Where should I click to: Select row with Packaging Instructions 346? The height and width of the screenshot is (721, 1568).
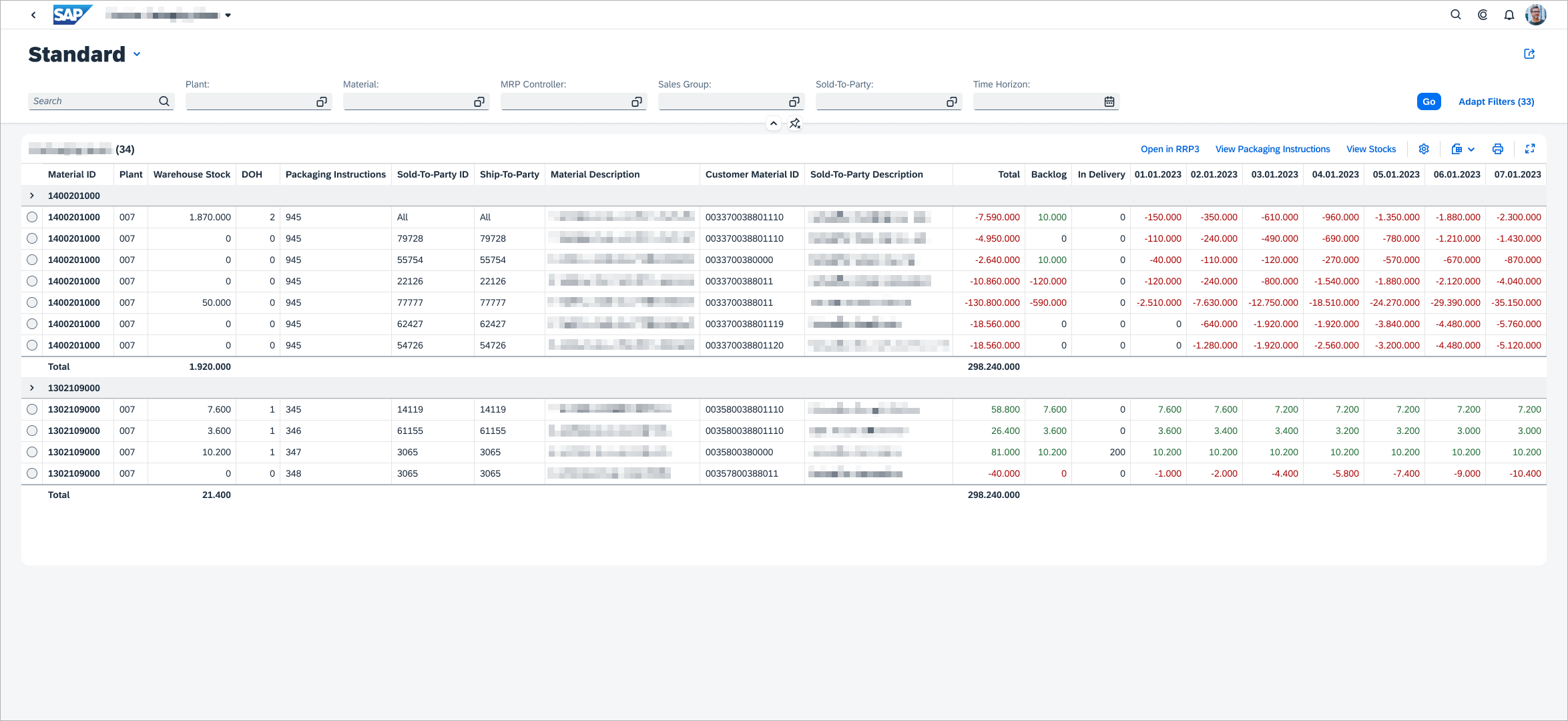coord(32,431)
